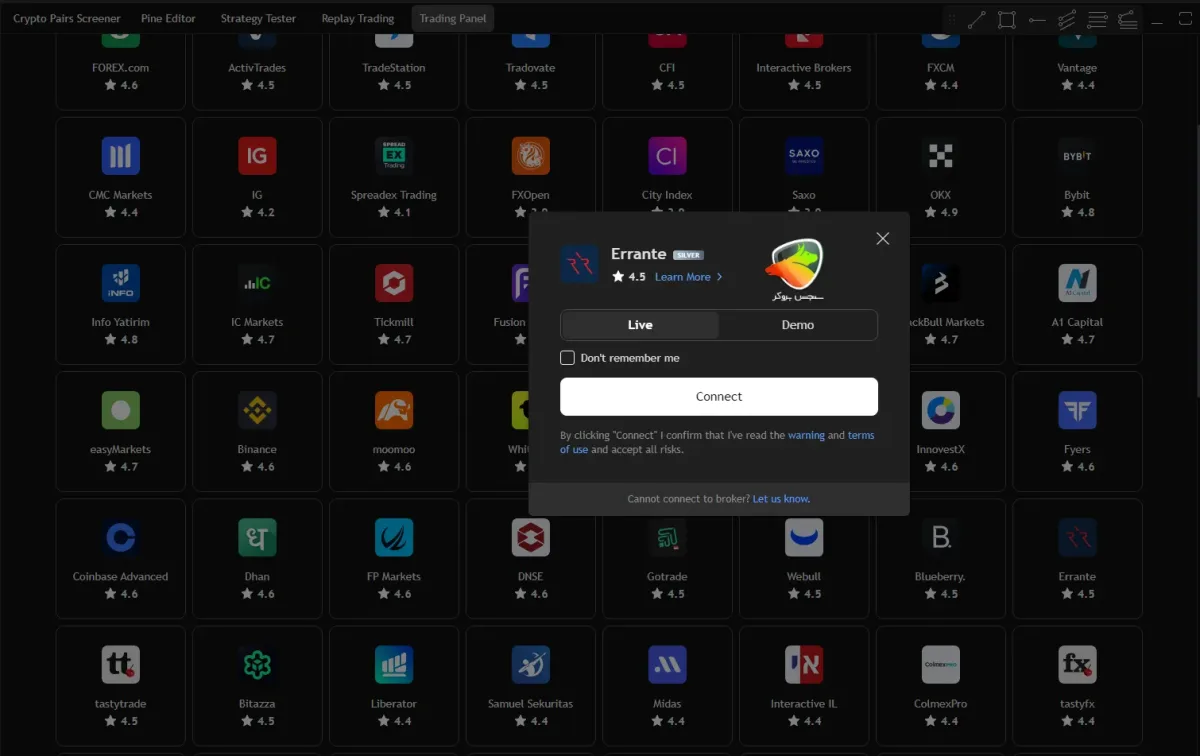Open the Learn More link for Errante

point(688,277)
